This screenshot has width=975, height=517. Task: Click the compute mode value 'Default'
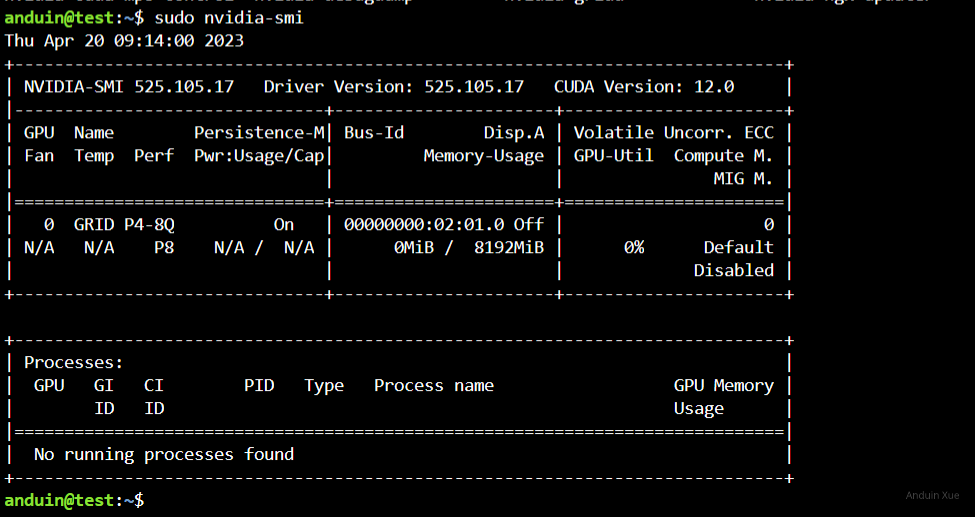(738, 248)
